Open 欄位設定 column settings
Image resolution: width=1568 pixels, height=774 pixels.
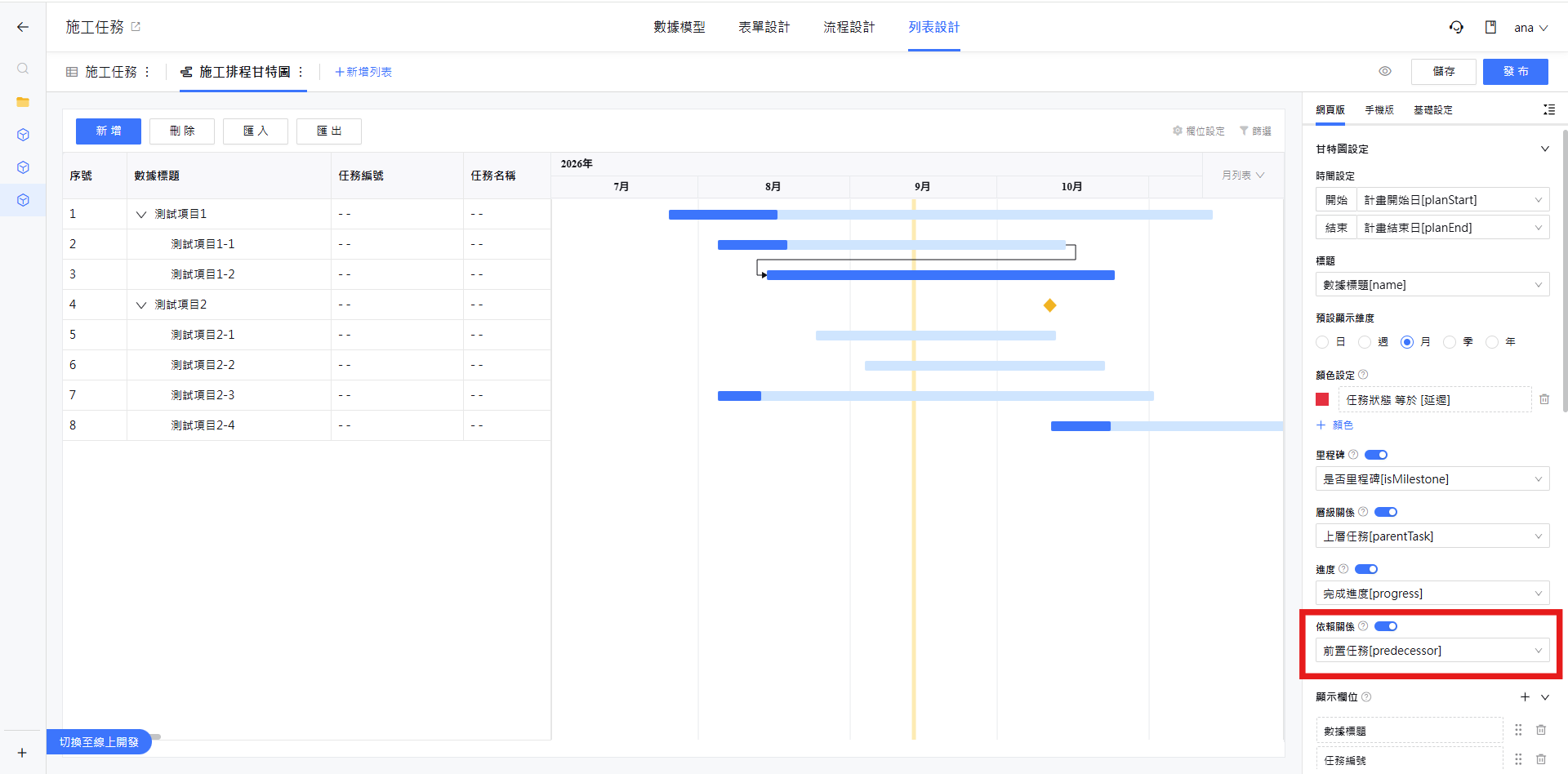(x=1199, y=131)
